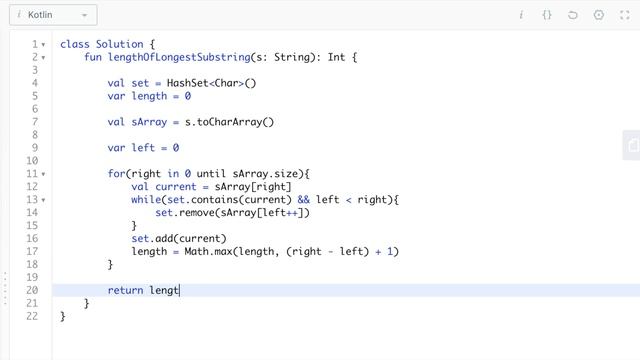The height and width of the screenshot is (360, 640).
Task: Click on 'var length = 0' line
Action: (x=149, y=96)
